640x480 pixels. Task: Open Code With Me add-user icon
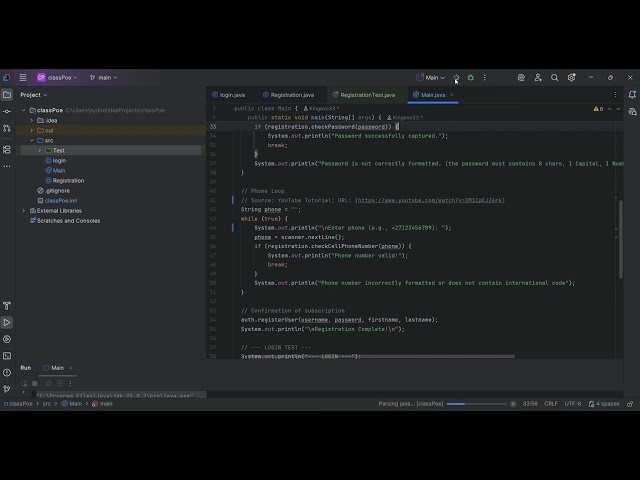pyautogui.click(x=538, y=77)
